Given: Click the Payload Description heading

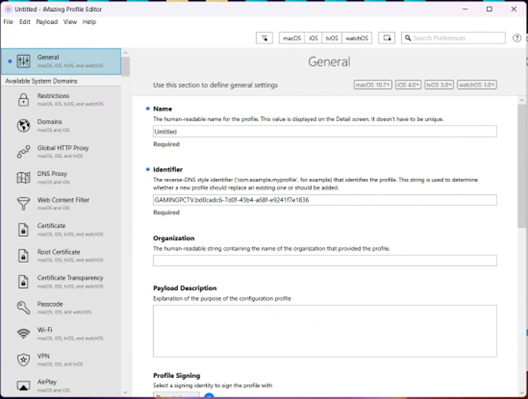Looking at the screenshot, I should point(185,288).
